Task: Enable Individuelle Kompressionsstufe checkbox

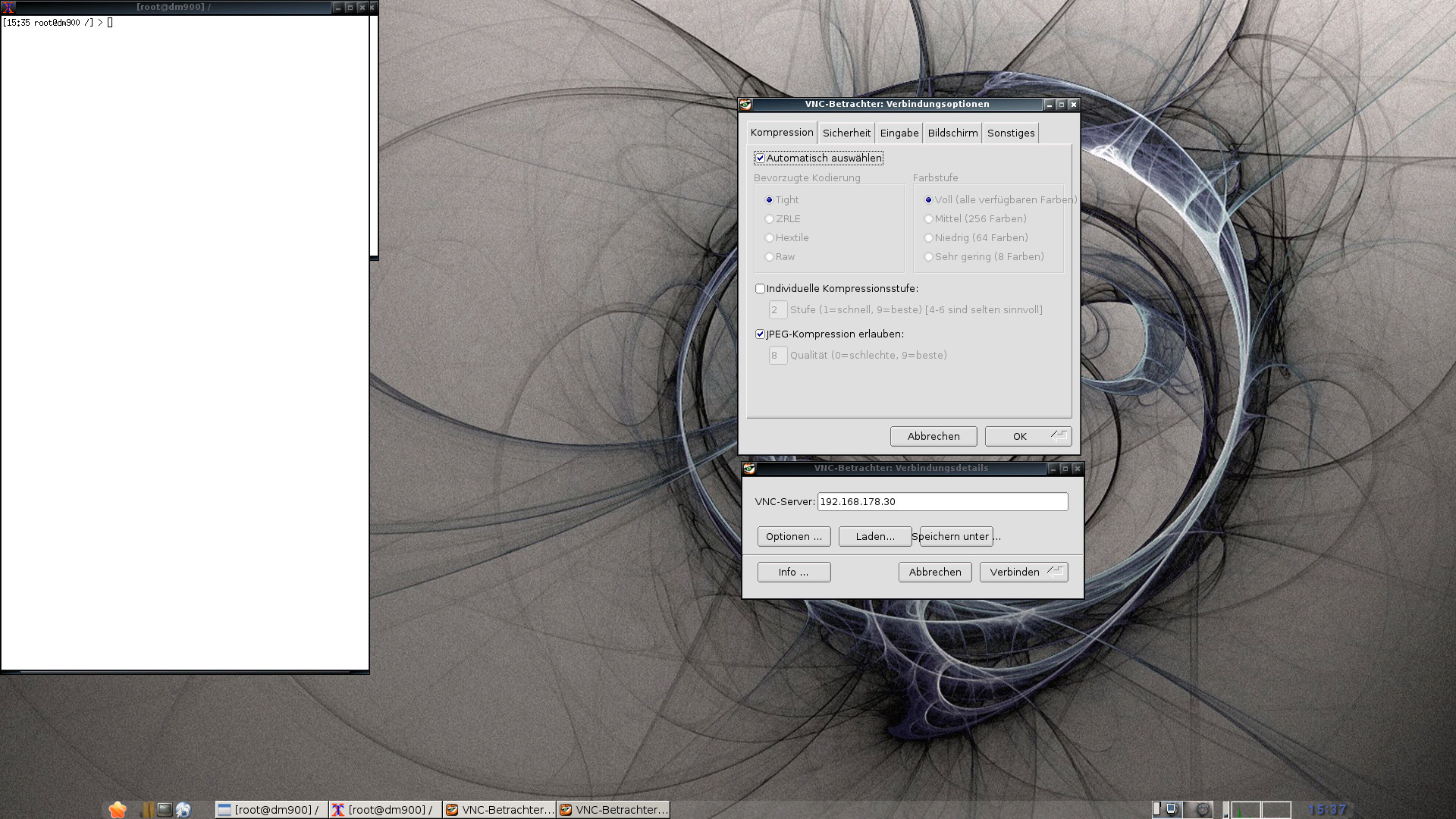Action: click(x=760, y=289)
